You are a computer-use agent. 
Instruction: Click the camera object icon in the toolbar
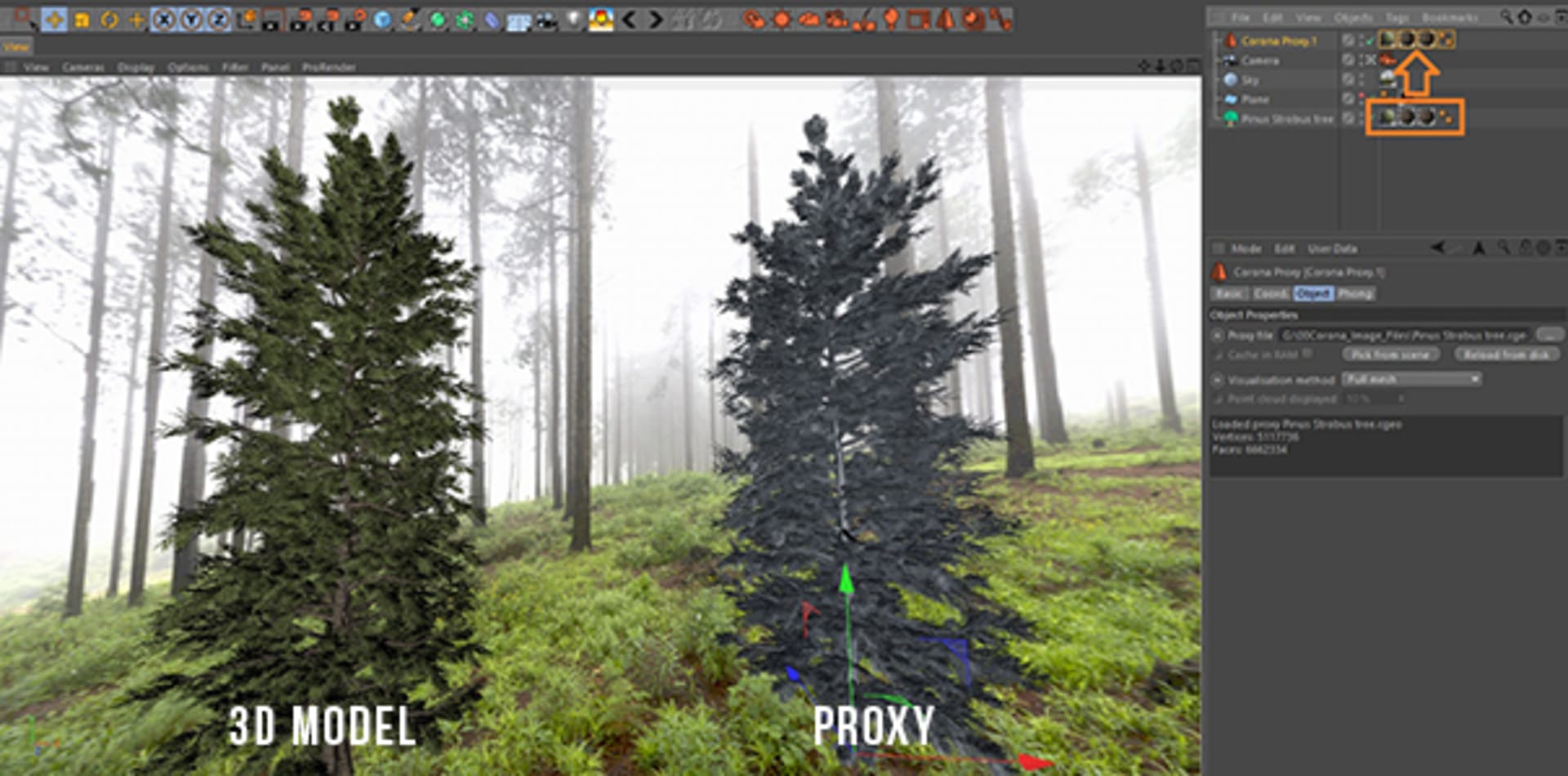pos(546,20)
